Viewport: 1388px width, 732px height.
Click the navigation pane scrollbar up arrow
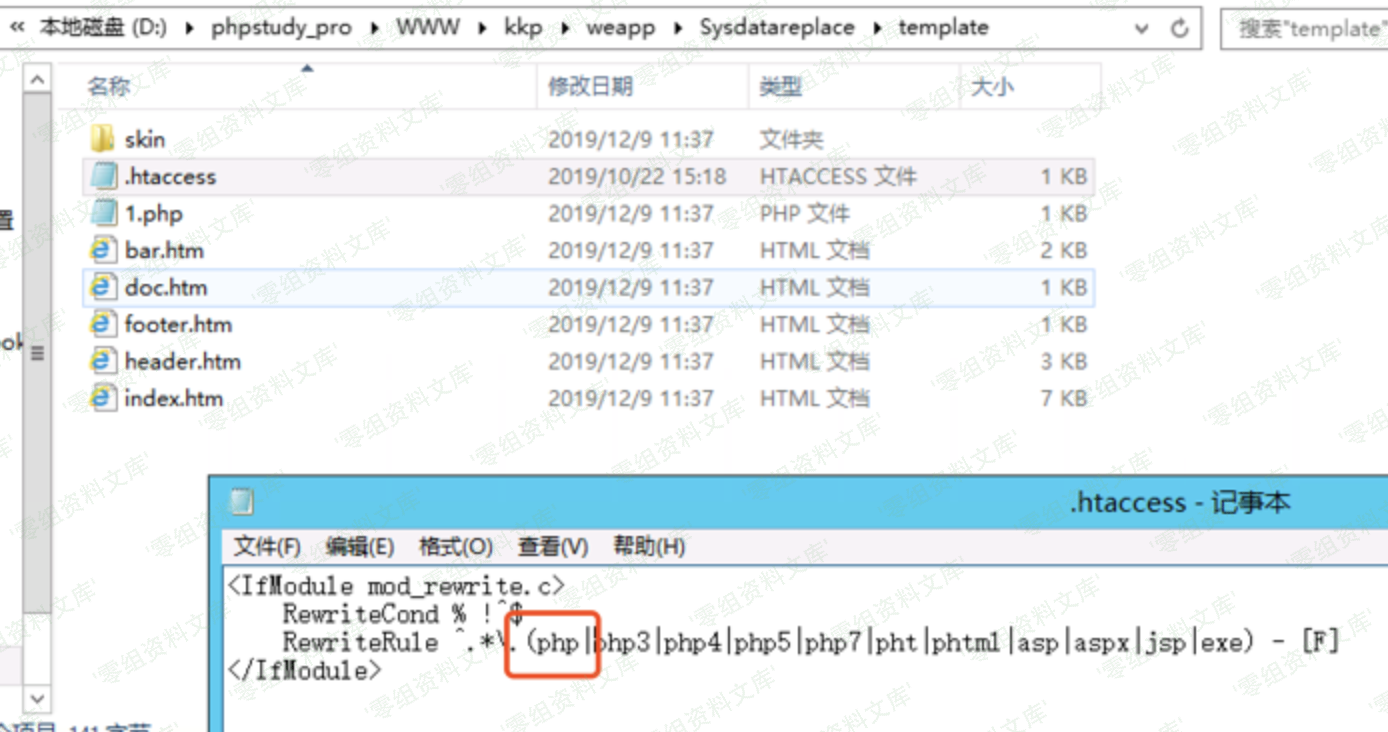click(x=36, y=80)
